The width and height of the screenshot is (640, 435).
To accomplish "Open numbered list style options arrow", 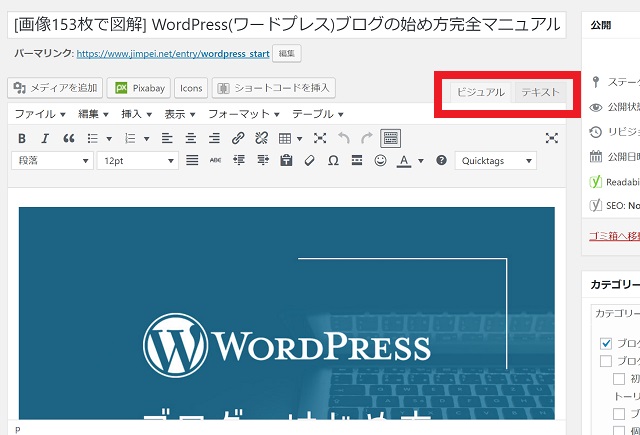I will coord(147,139).
